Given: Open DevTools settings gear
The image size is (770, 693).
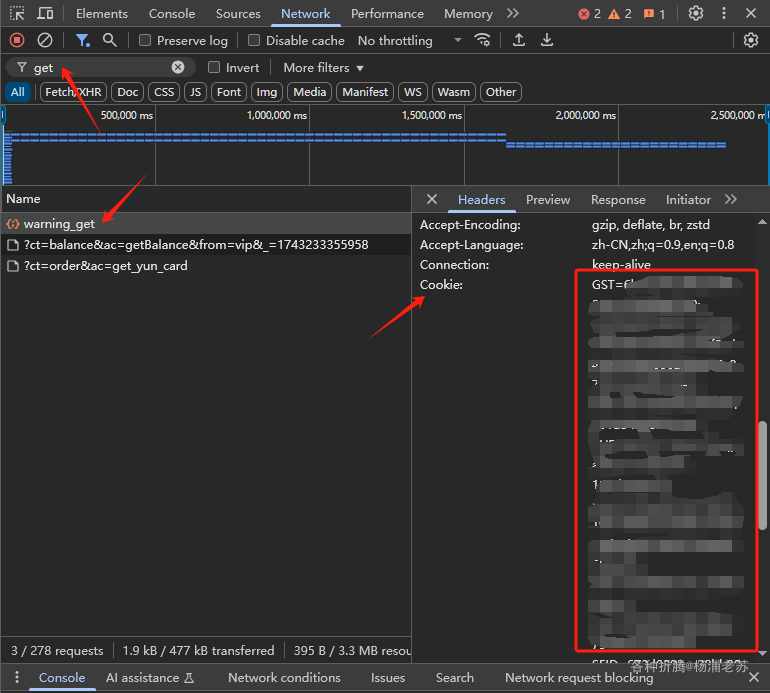Looking at the screenshot, I should click(x=696, y=14).
